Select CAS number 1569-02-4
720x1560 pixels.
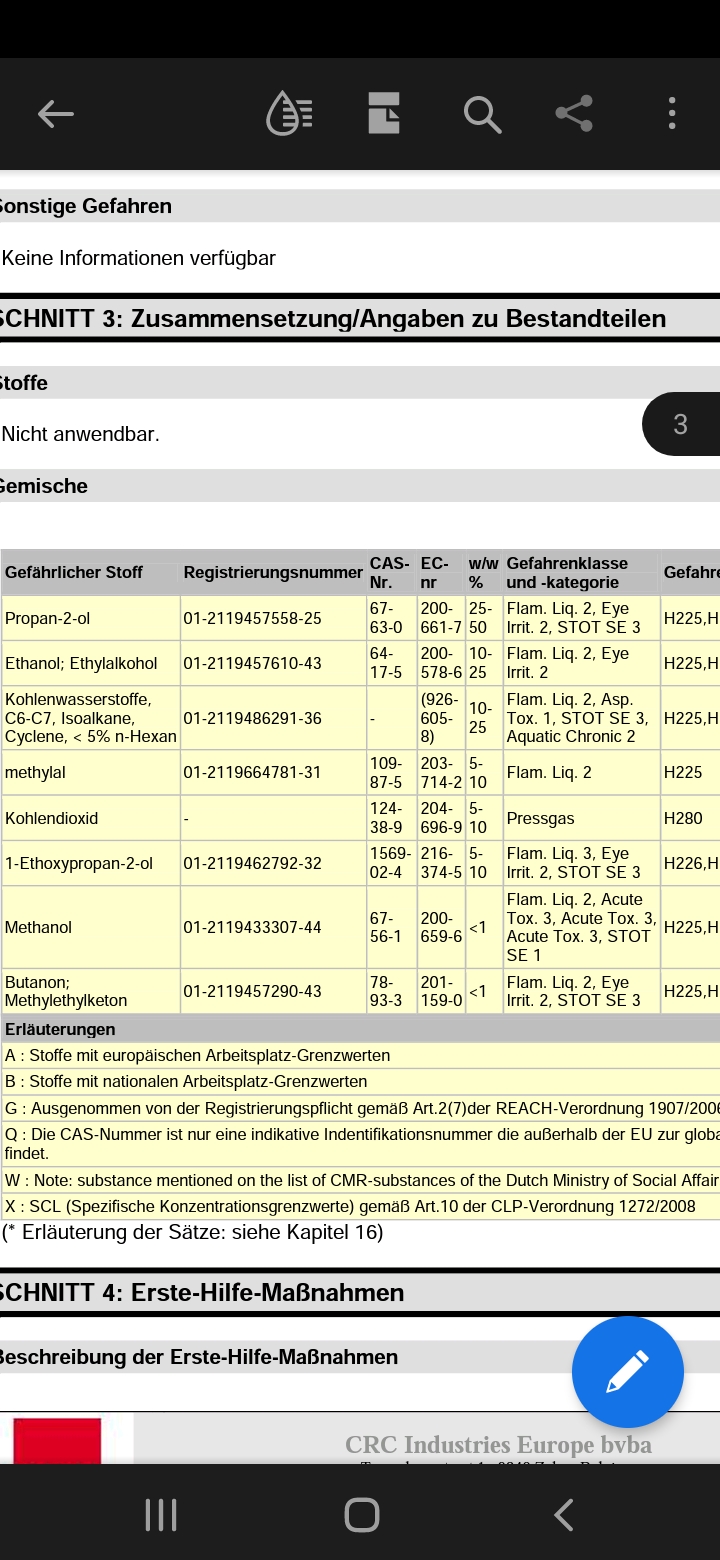click(389, 863)
